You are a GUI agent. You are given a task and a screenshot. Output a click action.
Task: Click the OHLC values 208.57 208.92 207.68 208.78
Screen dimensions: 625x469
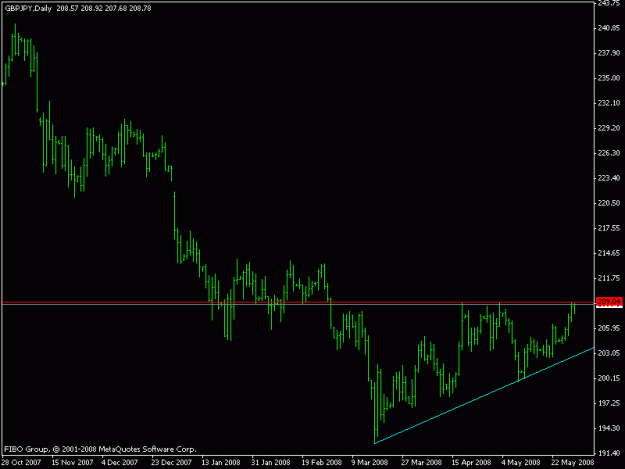point(104,8)
